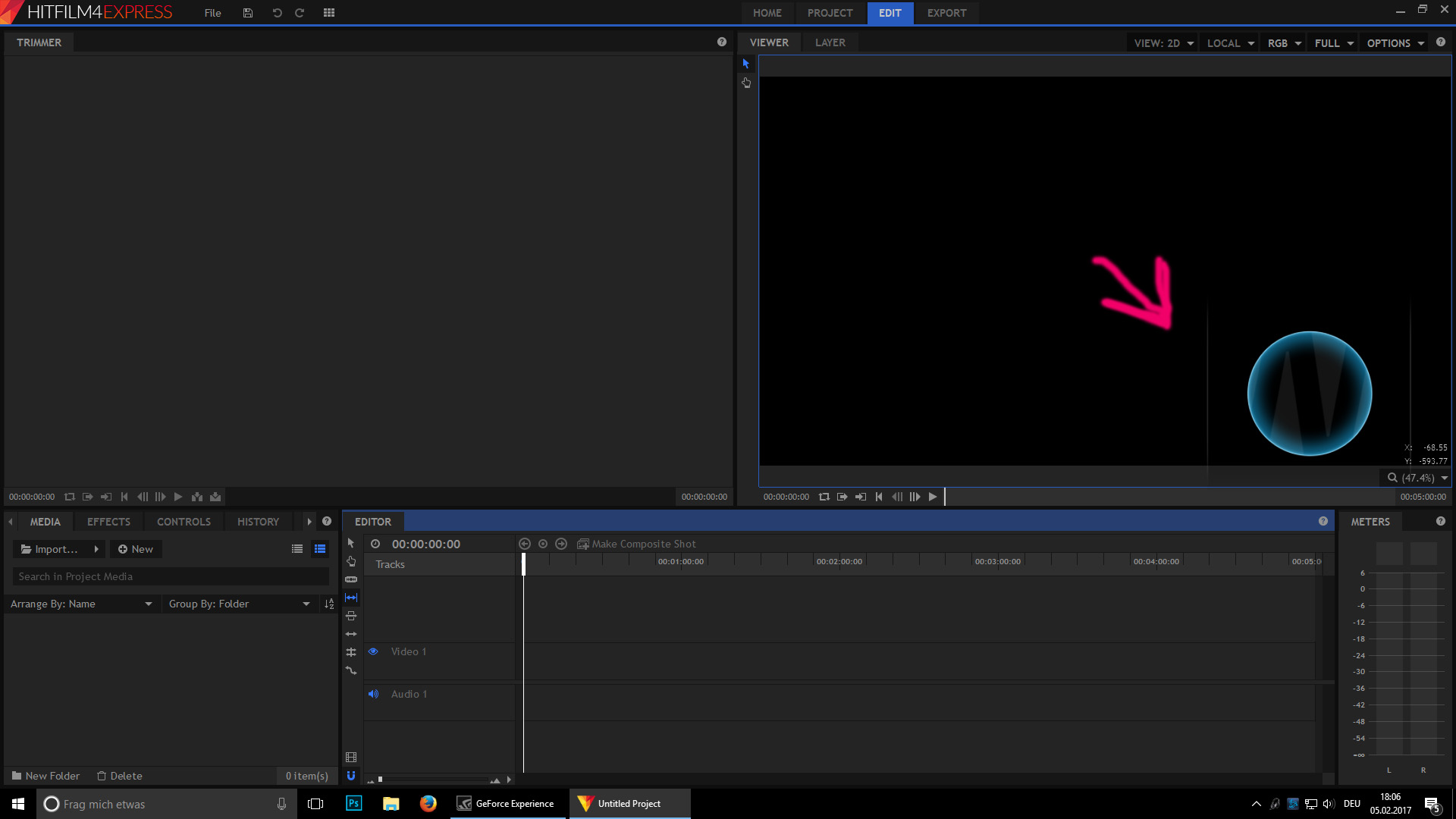Hide the Video 1 track
Screen dimensions: 1456x819
(x=373, y=651)
